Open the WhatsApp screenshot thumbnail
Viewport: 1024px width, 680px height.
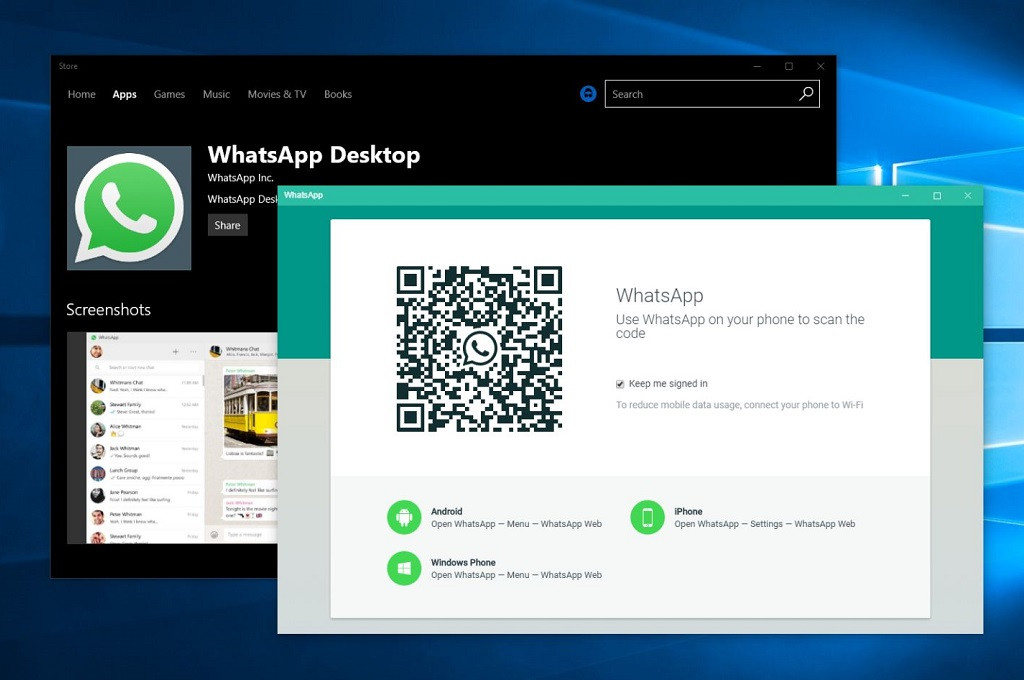coord(172,438)
